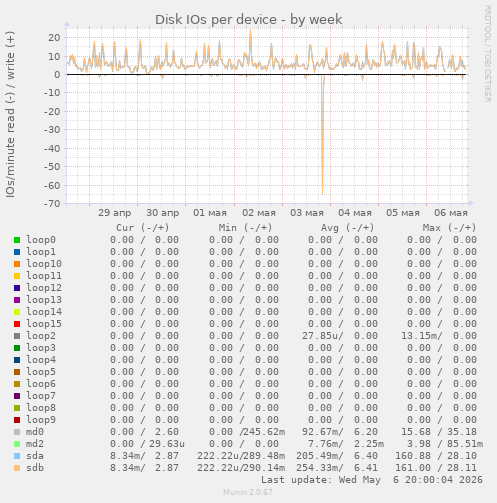Click the md0 light gray legend swatch

(17, 432)
